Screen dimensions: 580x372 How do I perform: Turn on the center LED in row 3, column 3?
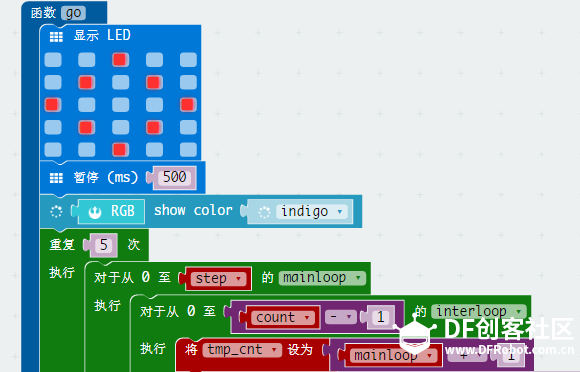(120, 105)
